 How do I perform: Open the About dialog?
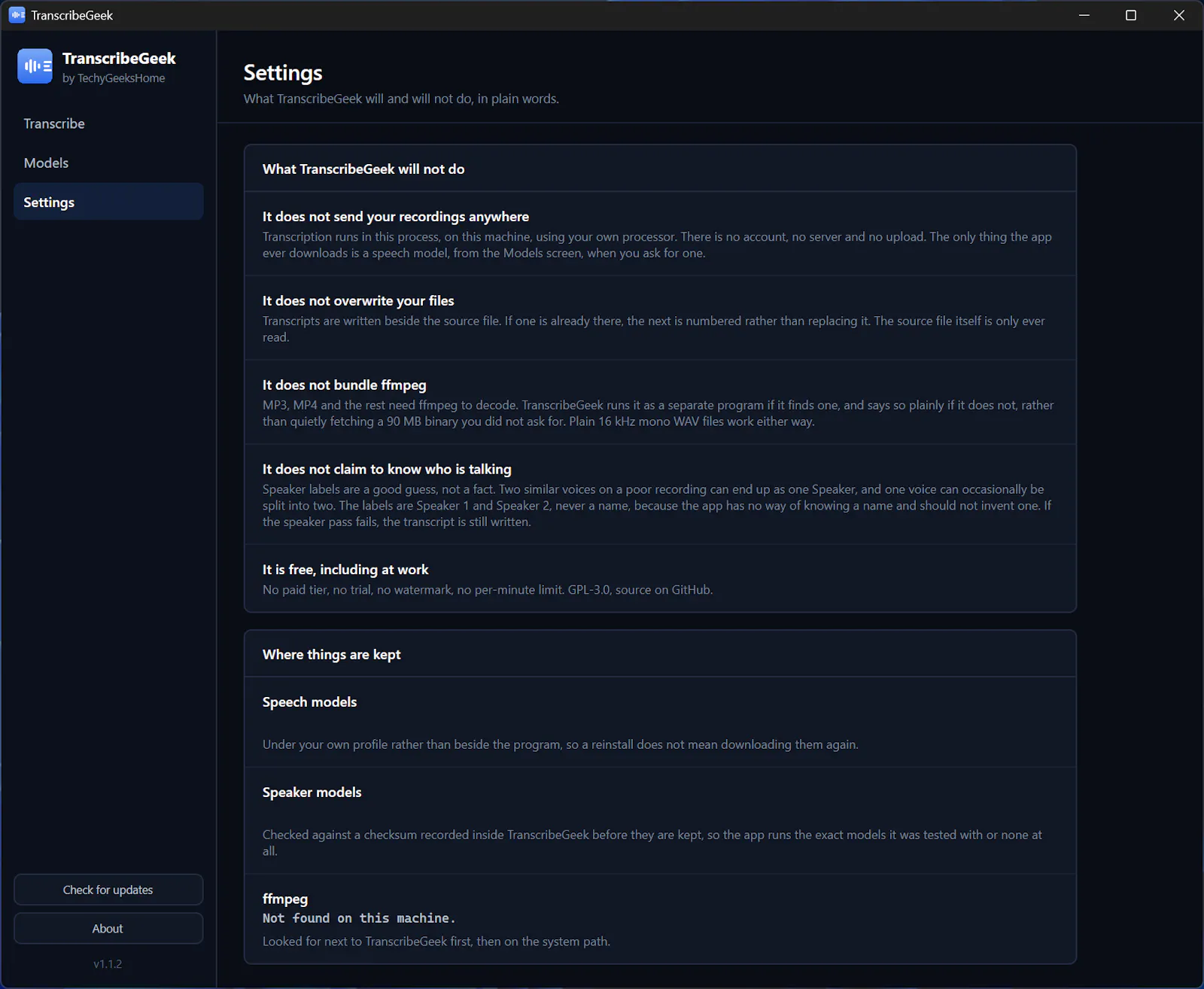[108, 929]
